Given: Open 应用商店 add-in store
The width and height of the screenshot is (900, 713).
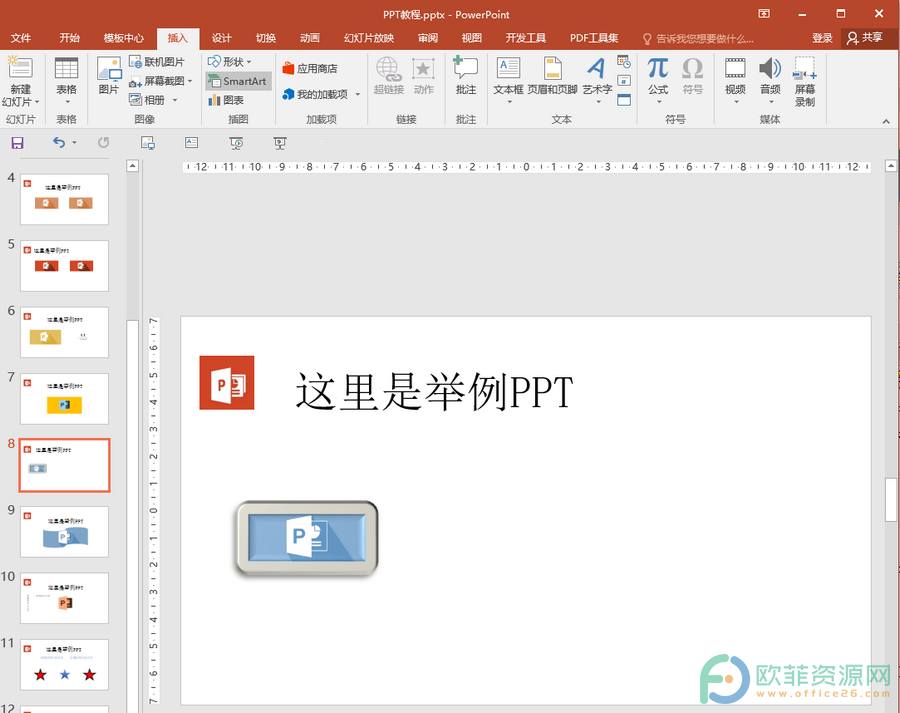Looking at the screenshot, I should click(x=310, y=68).
